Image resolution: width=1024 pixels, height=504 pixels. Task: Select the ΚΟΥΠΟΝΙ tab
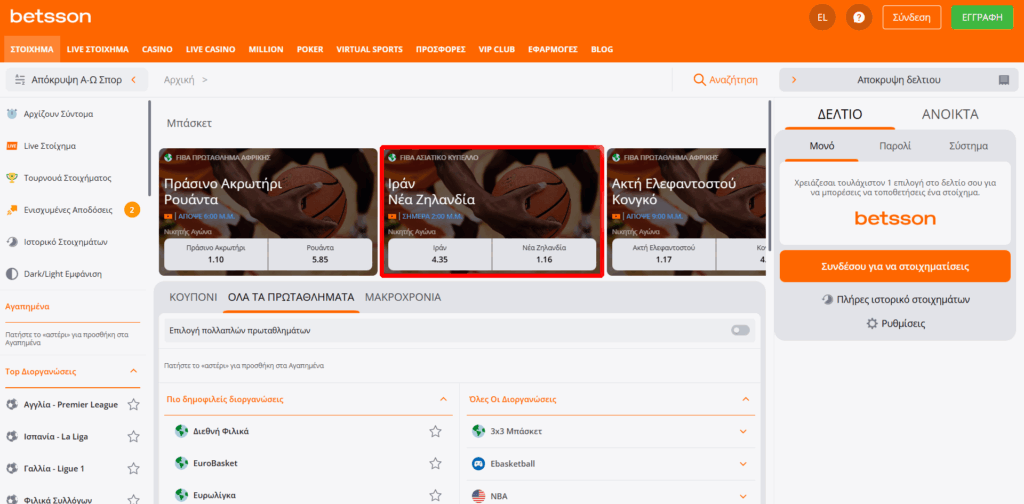point(193,297)
